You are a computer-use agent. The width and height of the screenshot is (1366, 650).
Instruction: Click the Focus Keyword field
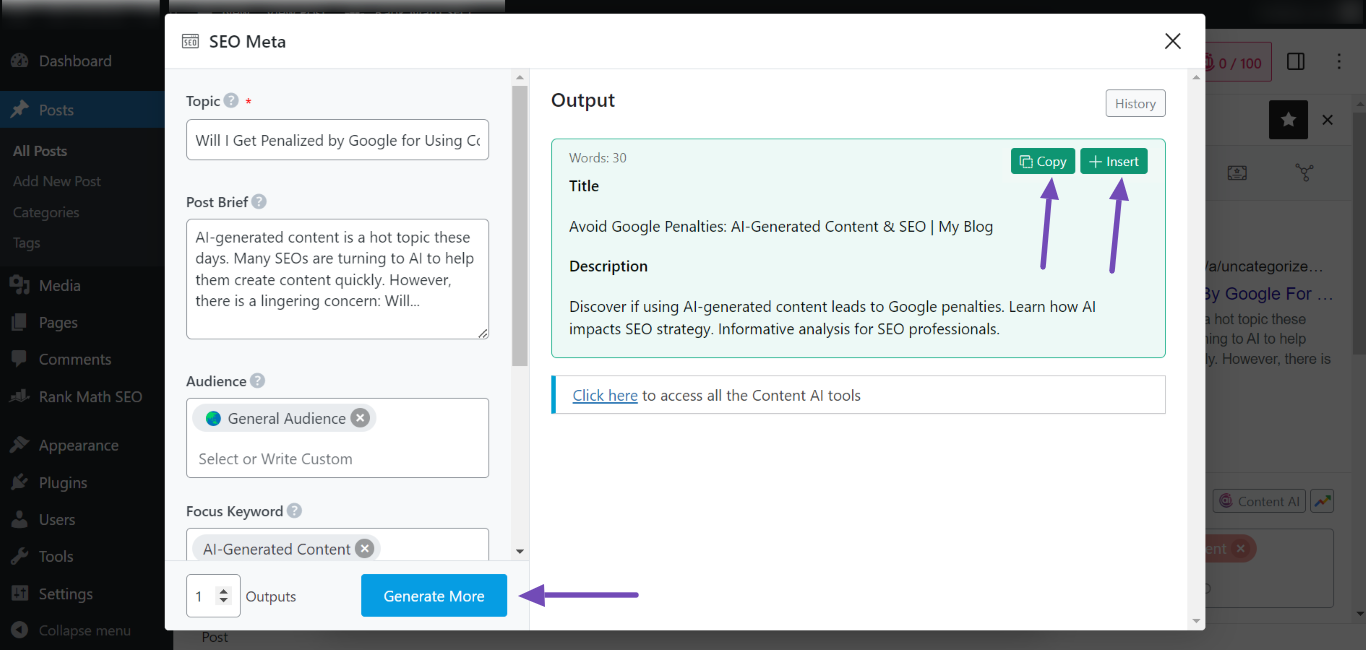click(x=337, y=545)
